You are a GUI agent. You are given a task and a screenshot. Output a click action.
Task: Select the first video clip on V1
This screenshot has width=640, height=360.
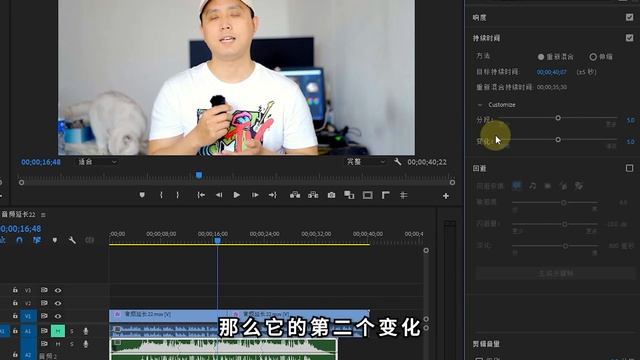(x=168, y=315)
